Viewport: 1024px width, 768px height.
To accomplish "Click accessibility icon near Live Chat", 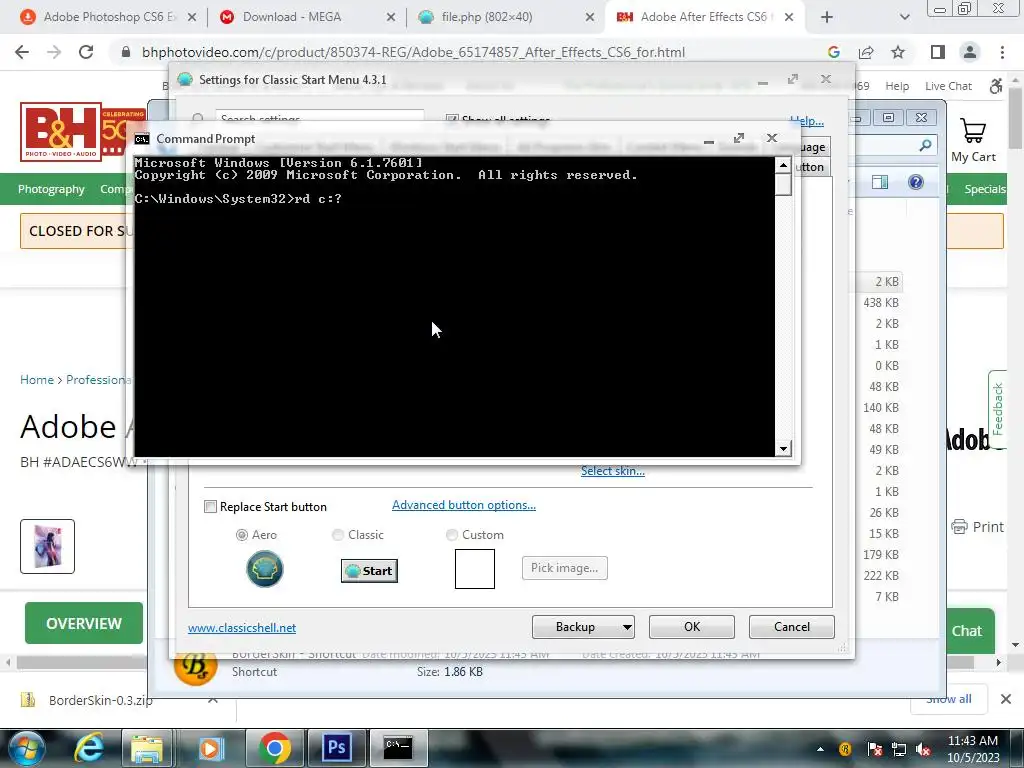I will click(996, 86).
